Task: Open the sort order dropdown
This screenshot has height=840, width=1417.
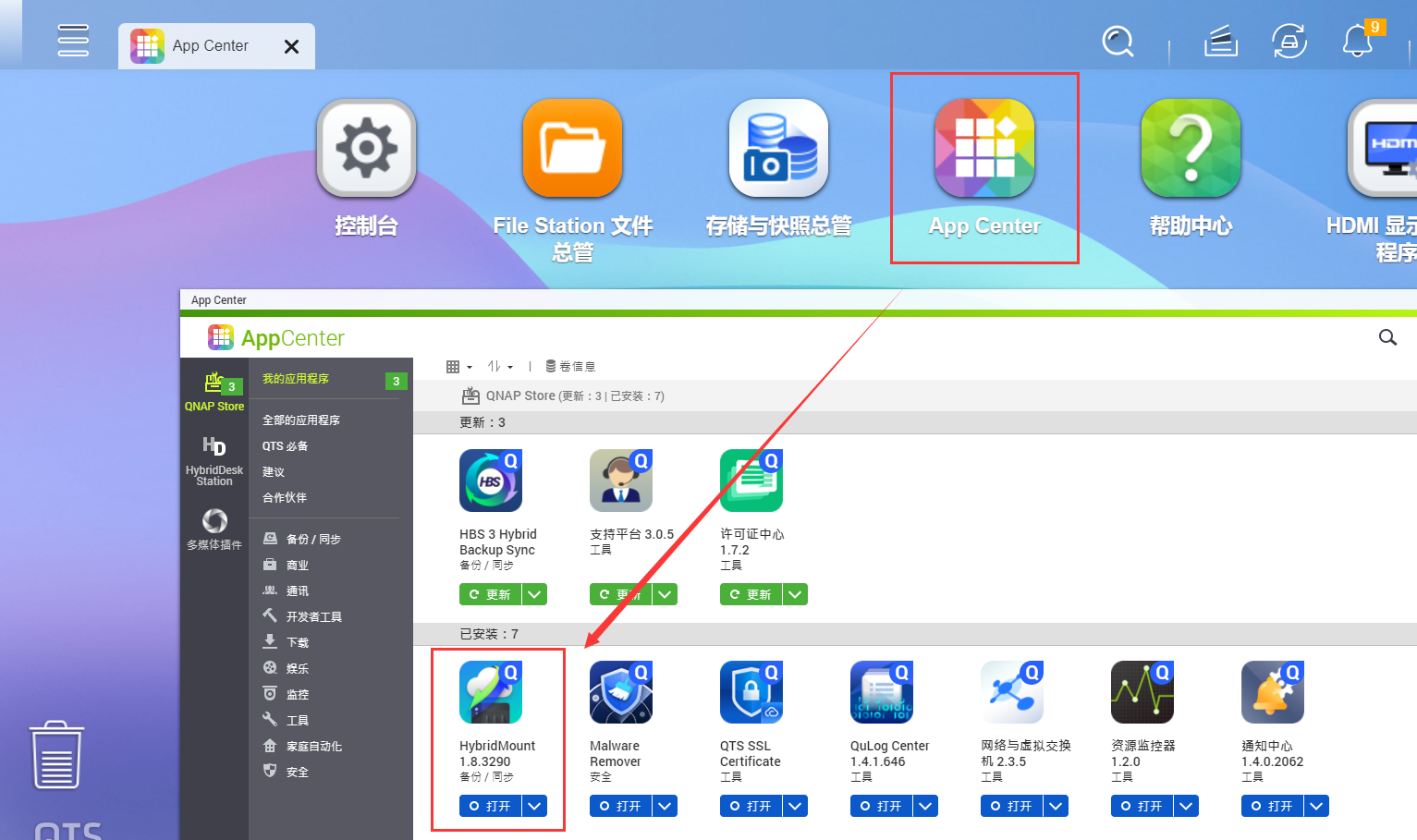Action: (x=500, y=367)
